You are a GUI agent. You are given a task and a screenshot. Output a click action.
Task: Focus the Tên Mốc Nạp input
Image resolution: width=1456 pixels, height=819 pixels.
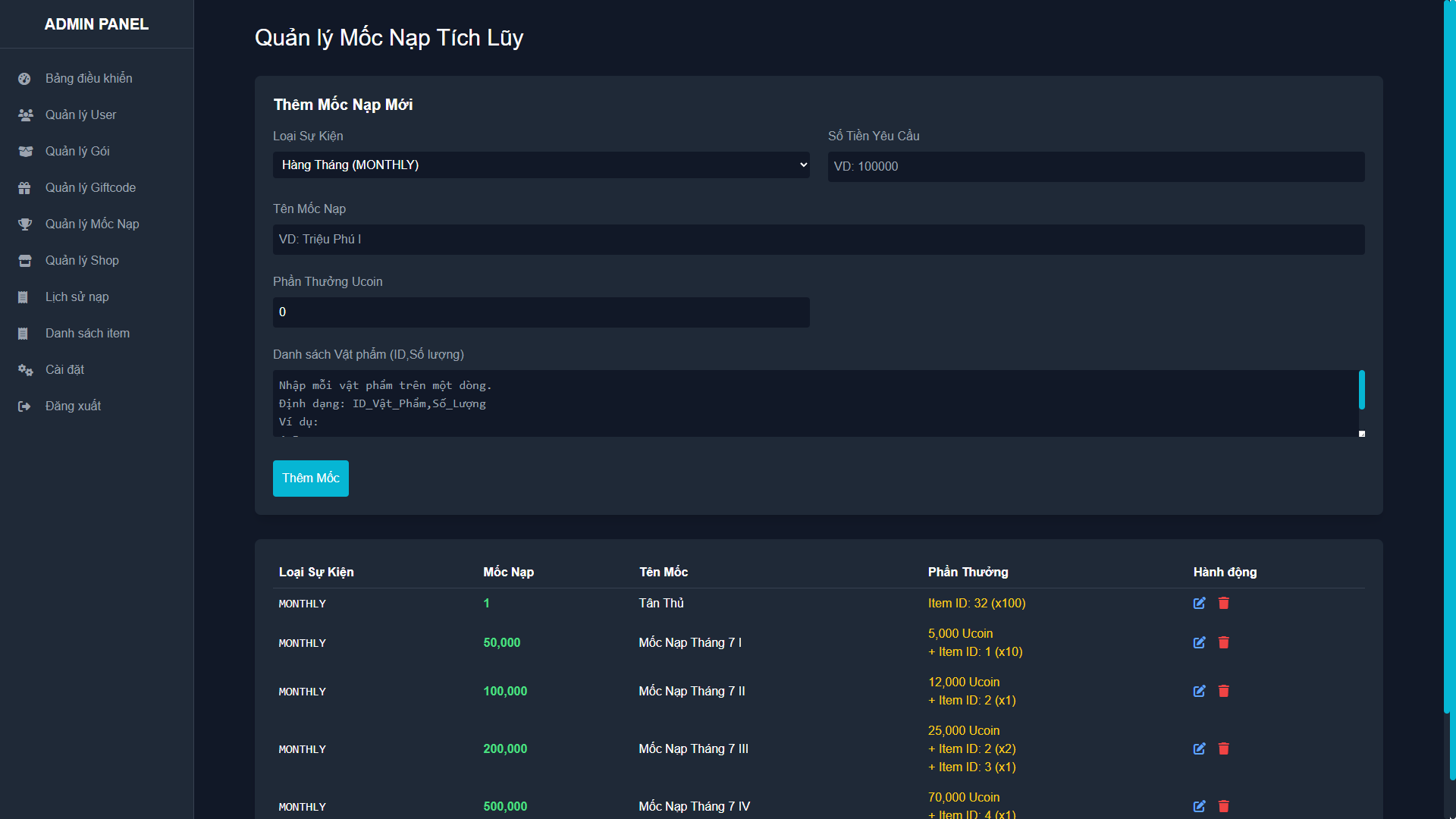pyautogui.click(x=818, y=240)
